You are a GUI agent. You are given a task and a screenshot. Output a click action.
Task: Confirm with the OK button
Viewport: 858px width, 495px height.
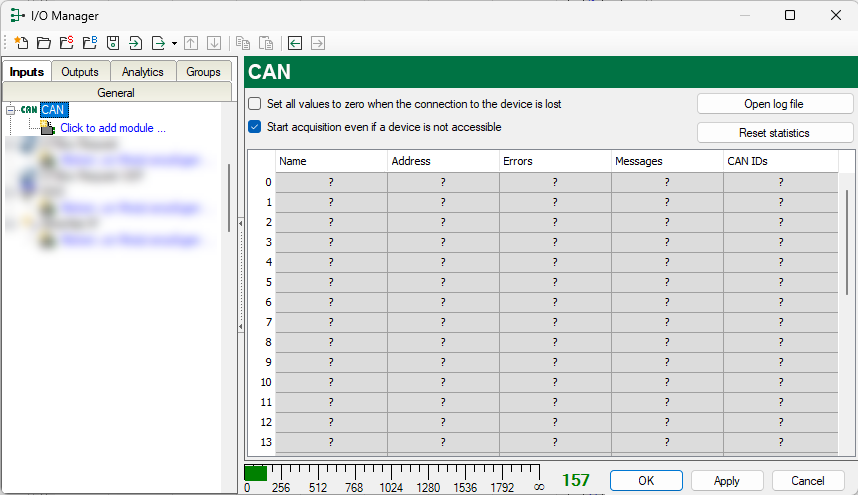click(646, 480)
